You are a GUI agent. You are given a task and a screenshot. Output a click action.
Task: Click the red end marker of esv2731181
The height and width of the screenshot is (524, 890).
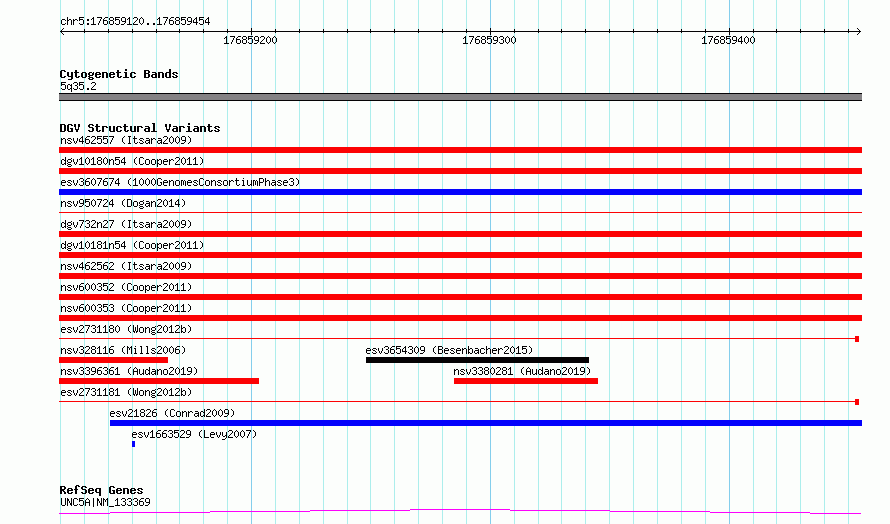[857, 402]
